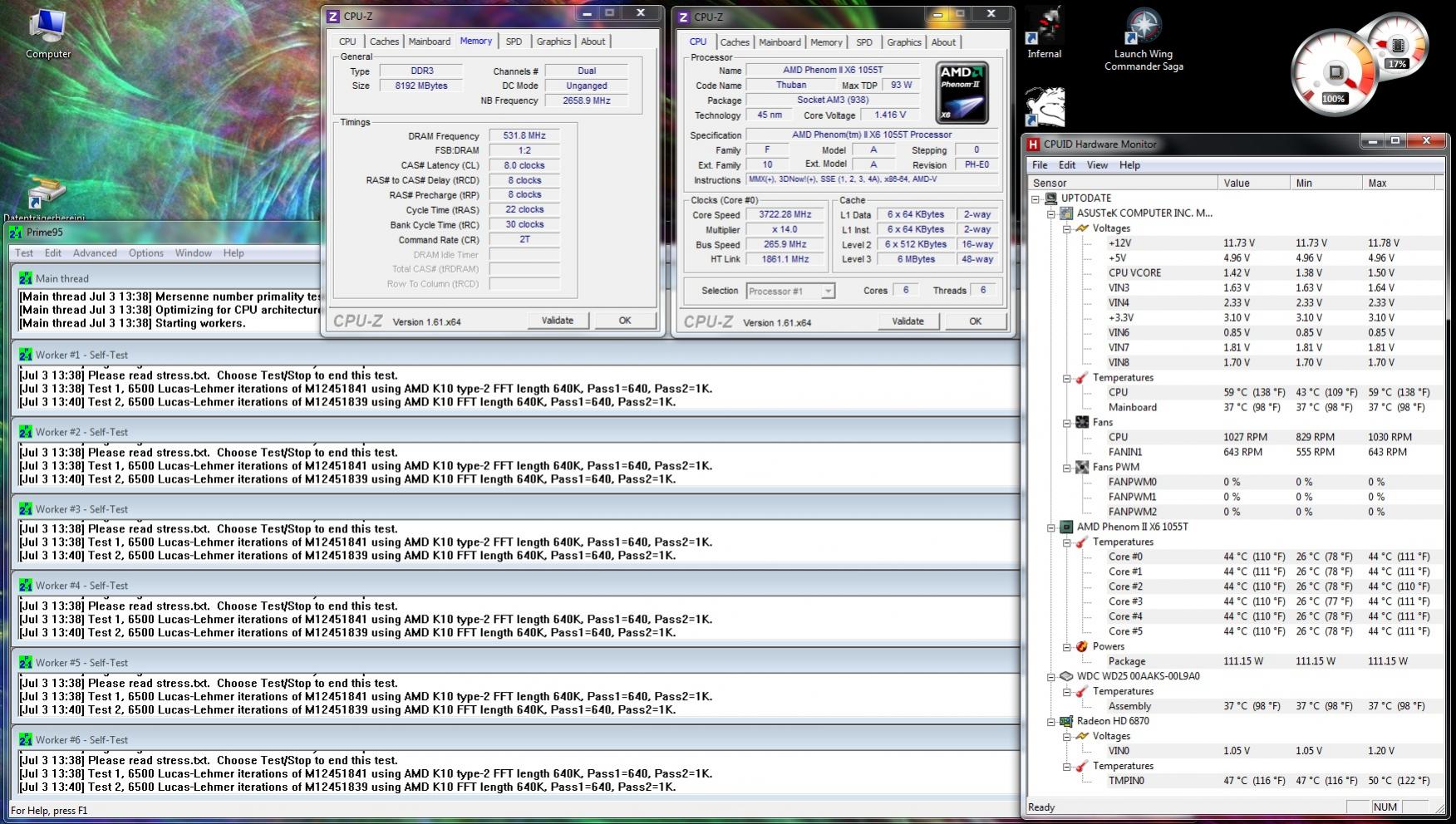This screenshot has height=824, width=1456.
Task: Select the Launch Wing Commander Saga shortcut
Action: 1144,40
